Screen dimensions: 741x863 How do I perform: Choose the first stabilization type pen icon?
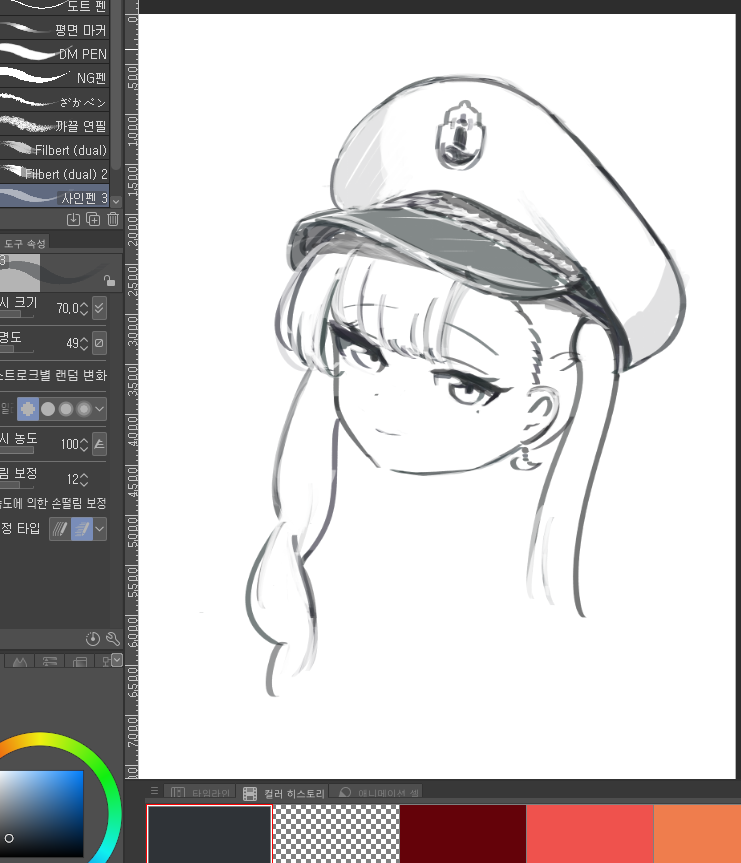coord(60,529)
